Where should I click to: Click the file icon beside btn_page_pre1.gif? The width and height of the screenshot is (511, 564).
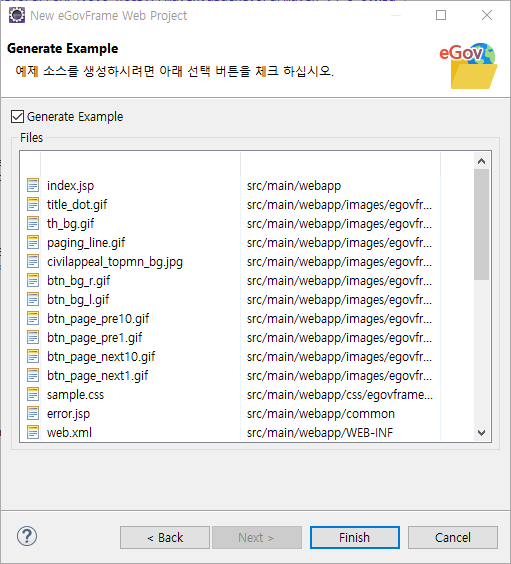(x=33, y=337)
